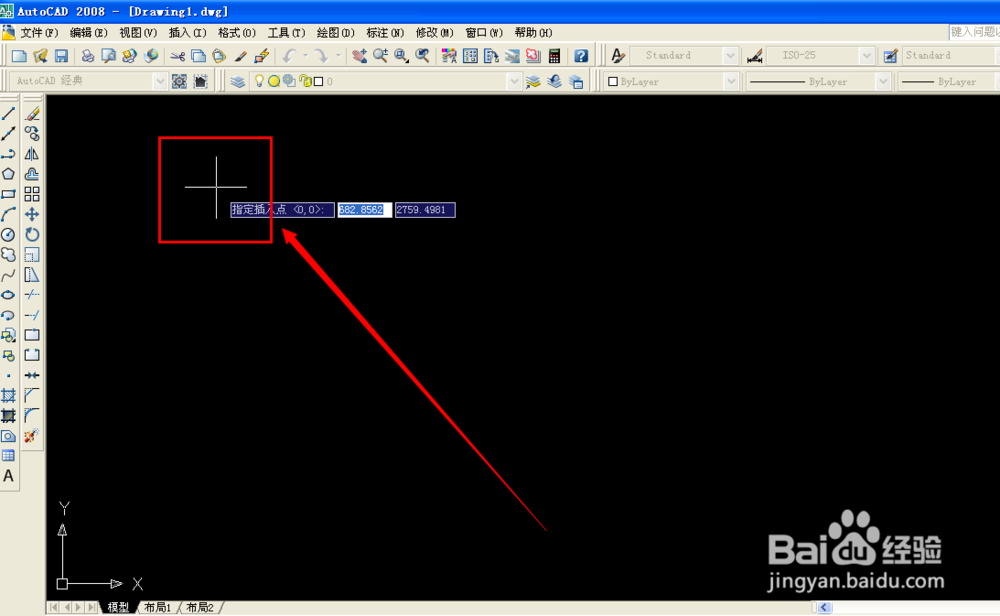The image size is (1000, 616).
Task: Open the Layer Properties Manager icon
Action: coord(237,82)
